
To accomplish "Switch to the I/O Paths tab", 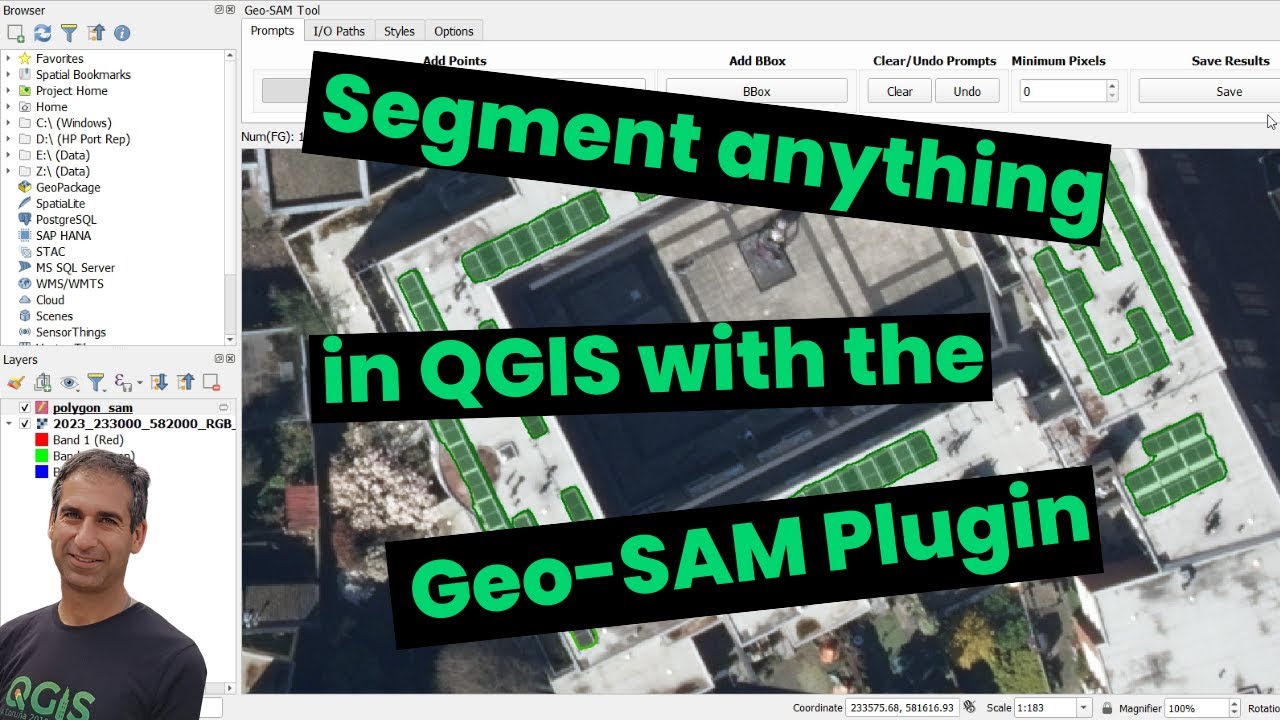I will pyautogui.click(x=339, y=31).
